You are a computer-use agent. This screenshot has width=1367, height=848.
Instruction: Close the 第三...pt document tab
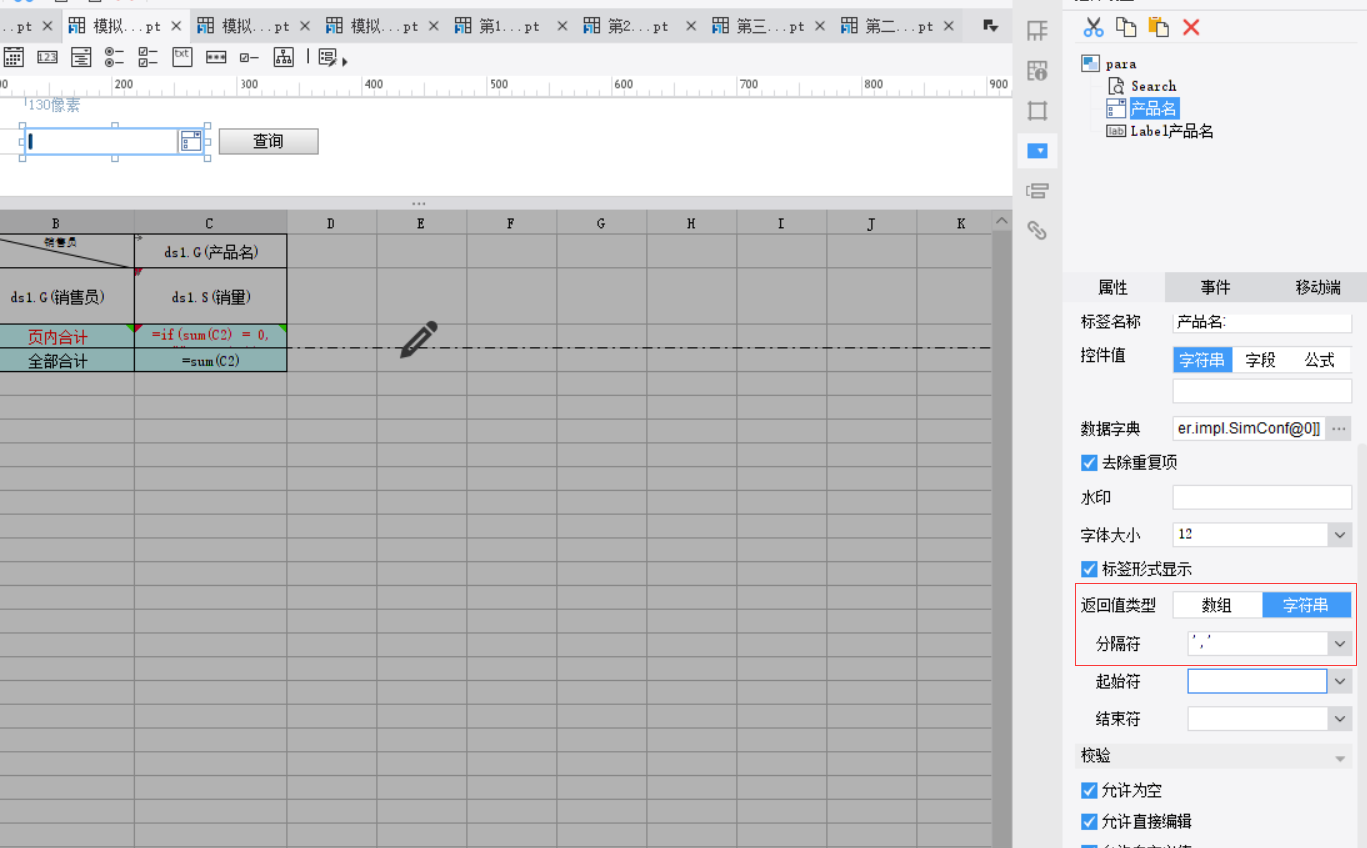[x=820, y=27]
